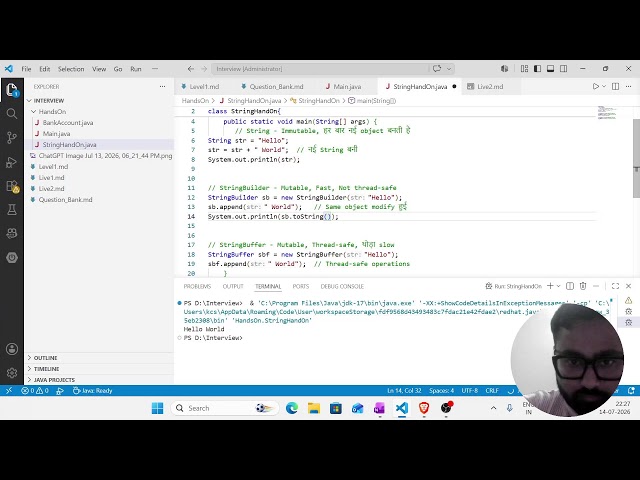Image resolution: width=640 pixels, height=480 pixels.
Task: Open the Run and Debug view
Action: click(12, 162)
